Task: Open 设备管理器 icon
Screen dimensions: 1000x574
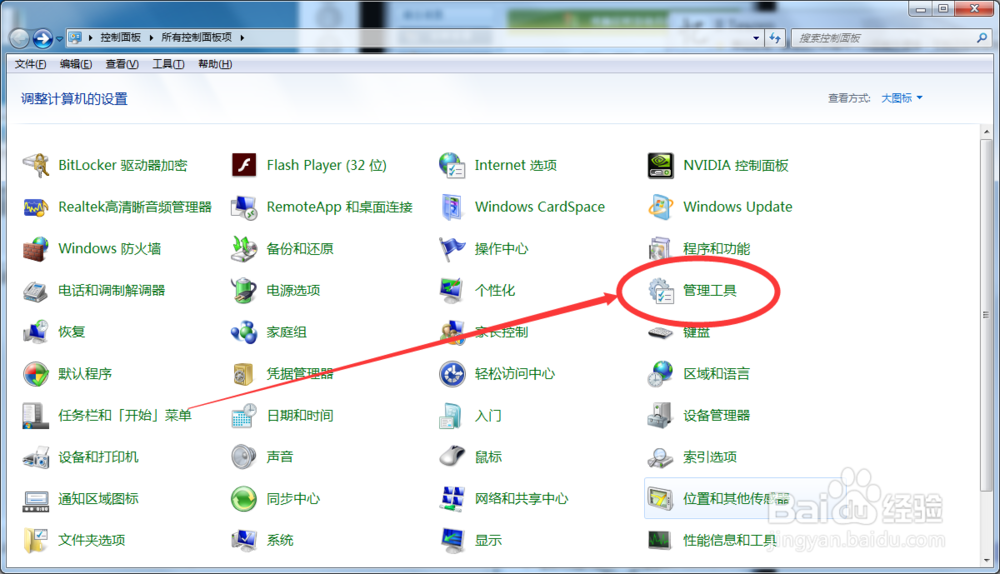Action: click(x=660, y=416)
